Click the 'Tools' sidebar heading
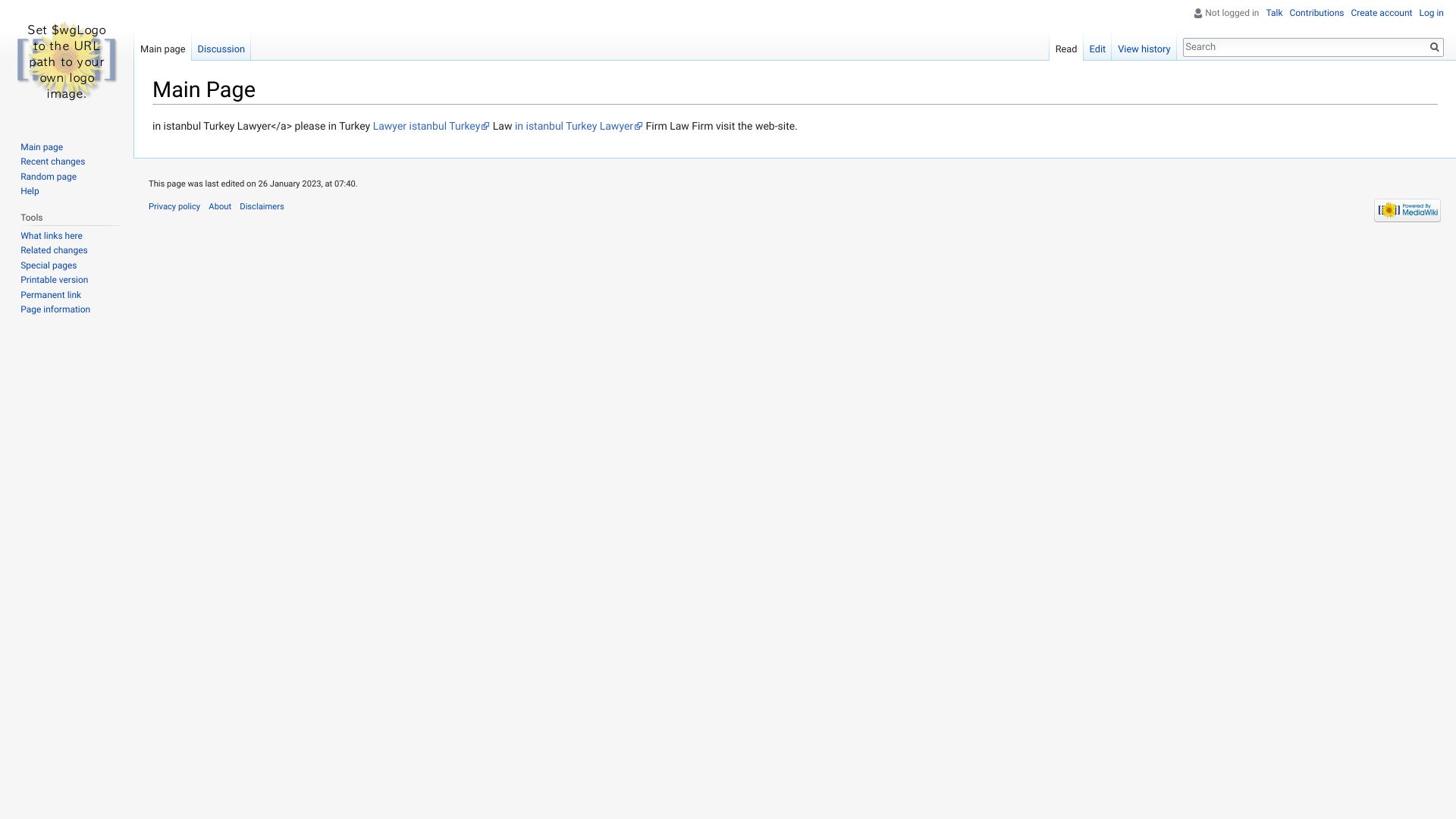This screenshot has width=1456, height=819. [x=32, y=218]
